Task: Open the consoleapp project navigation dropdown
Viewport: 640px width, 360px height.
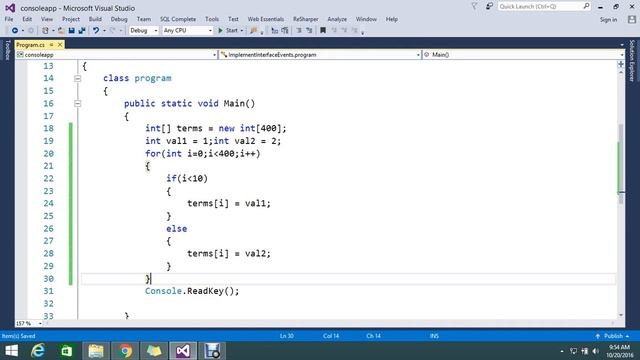Action: 116,55
